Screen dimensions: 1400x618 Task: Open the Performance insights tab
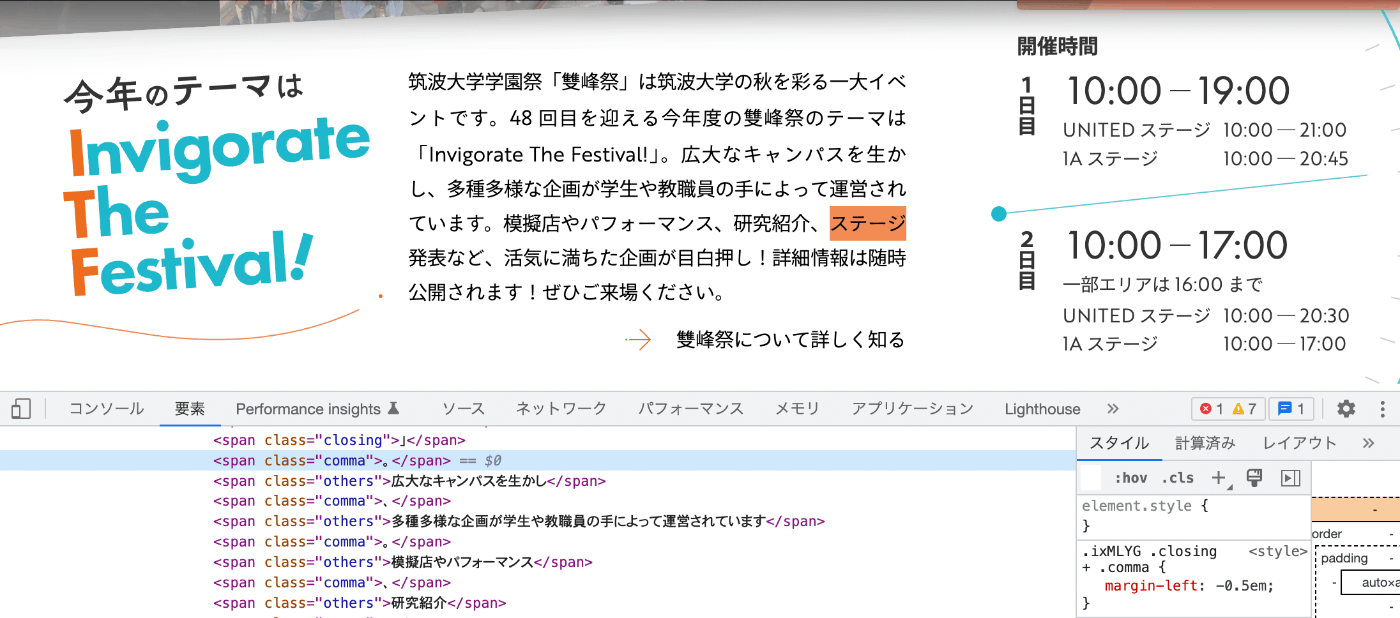click(x=318, y=409)
